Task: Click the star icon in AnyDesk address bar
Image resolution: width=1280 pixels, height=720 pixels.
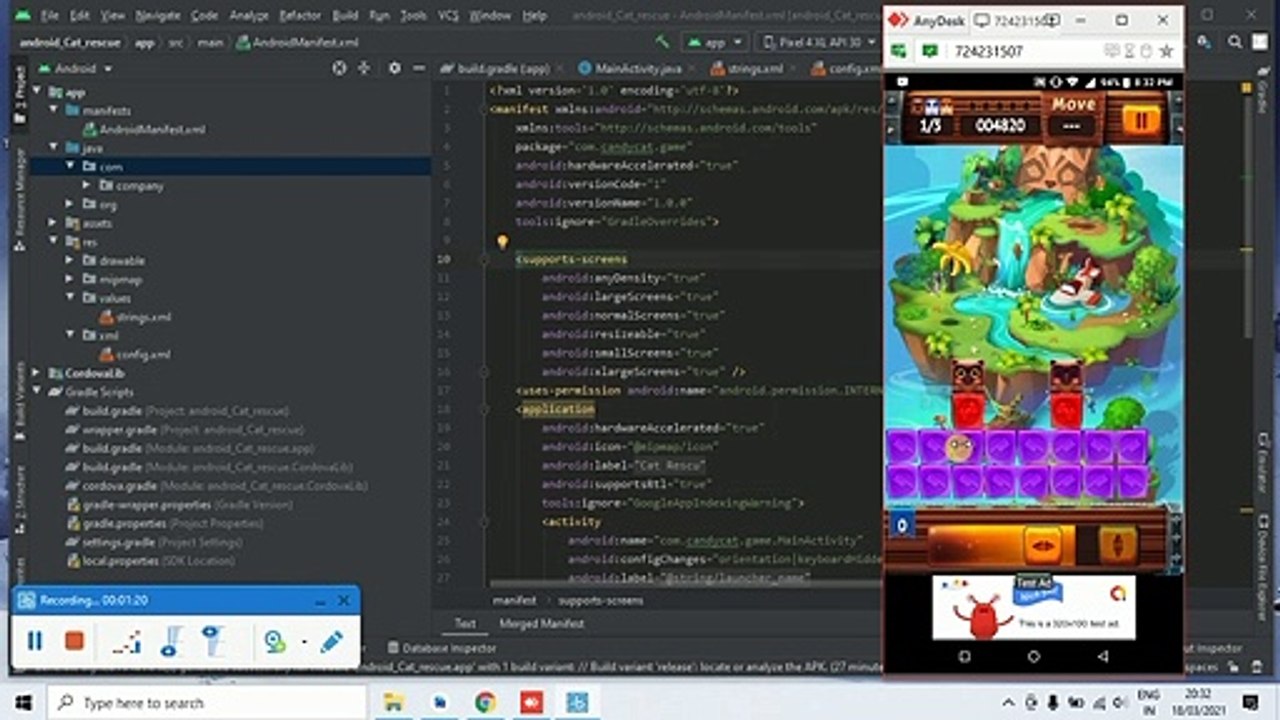Action: (1165, 51)
